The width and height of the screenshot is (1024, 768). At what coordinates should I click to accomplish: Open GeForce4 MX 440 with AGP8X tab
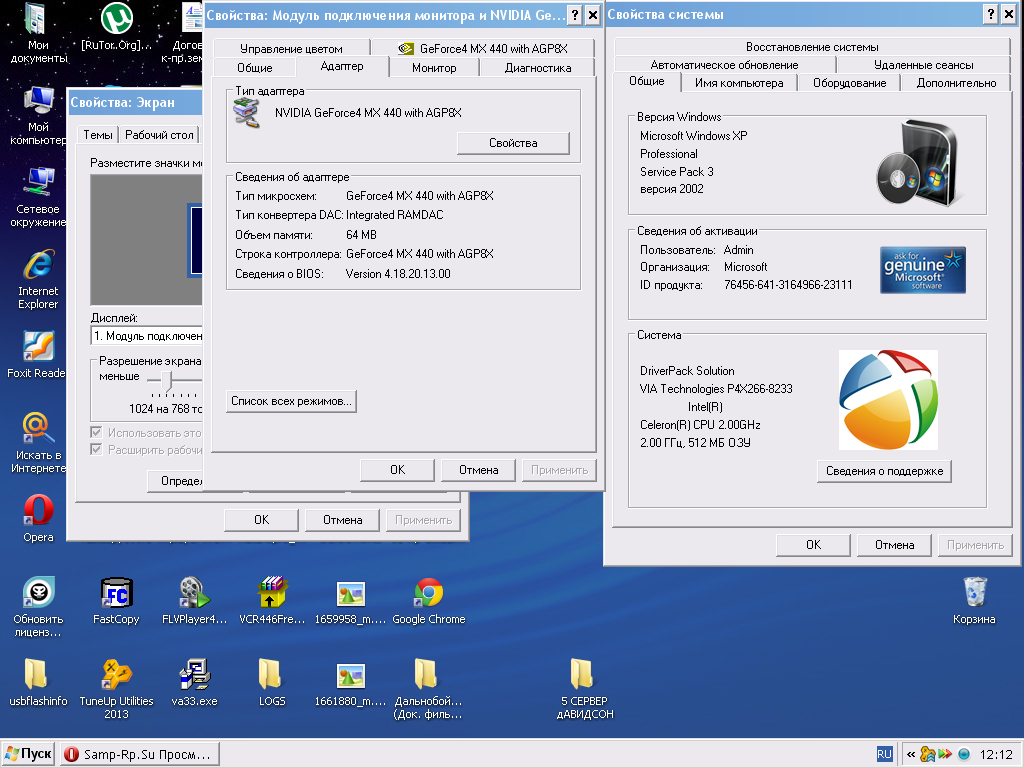pos(483,48)
